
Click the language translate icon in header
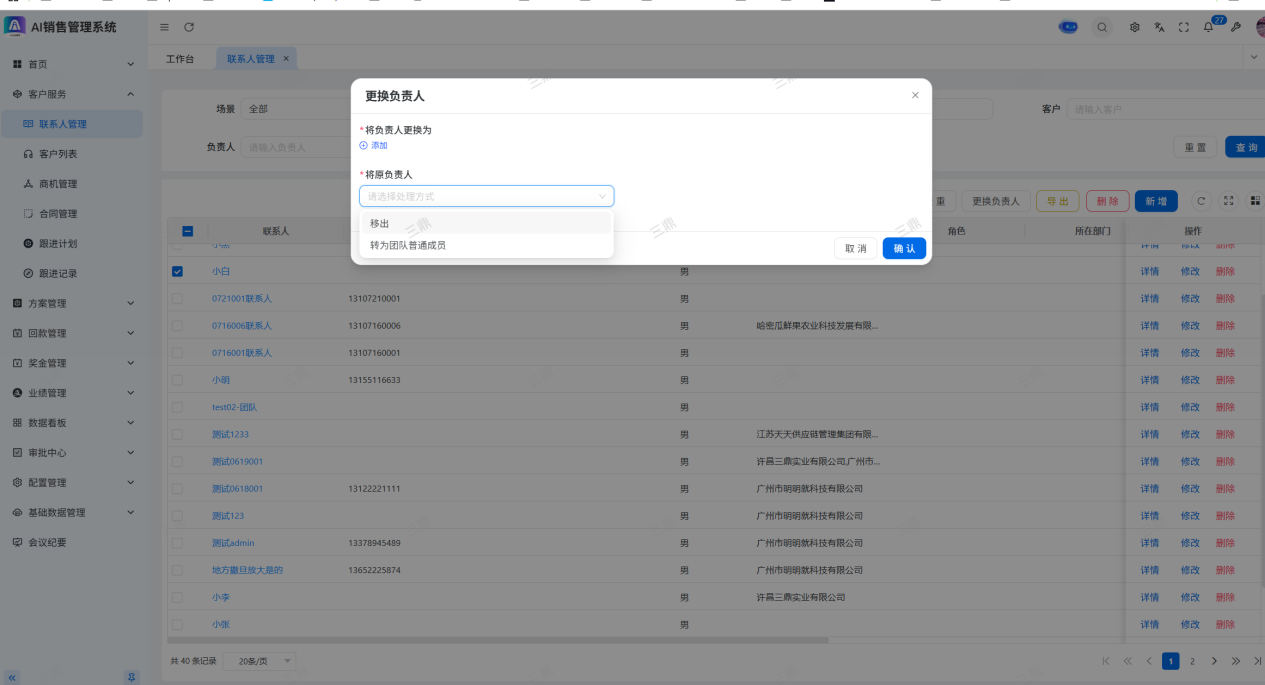pos(1159,27)
